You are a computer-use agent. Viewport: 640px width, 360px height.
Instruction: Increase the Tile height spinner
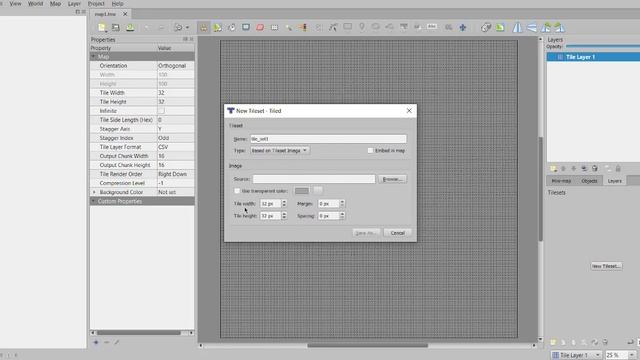pyautogui.click(x=284, y=213)
